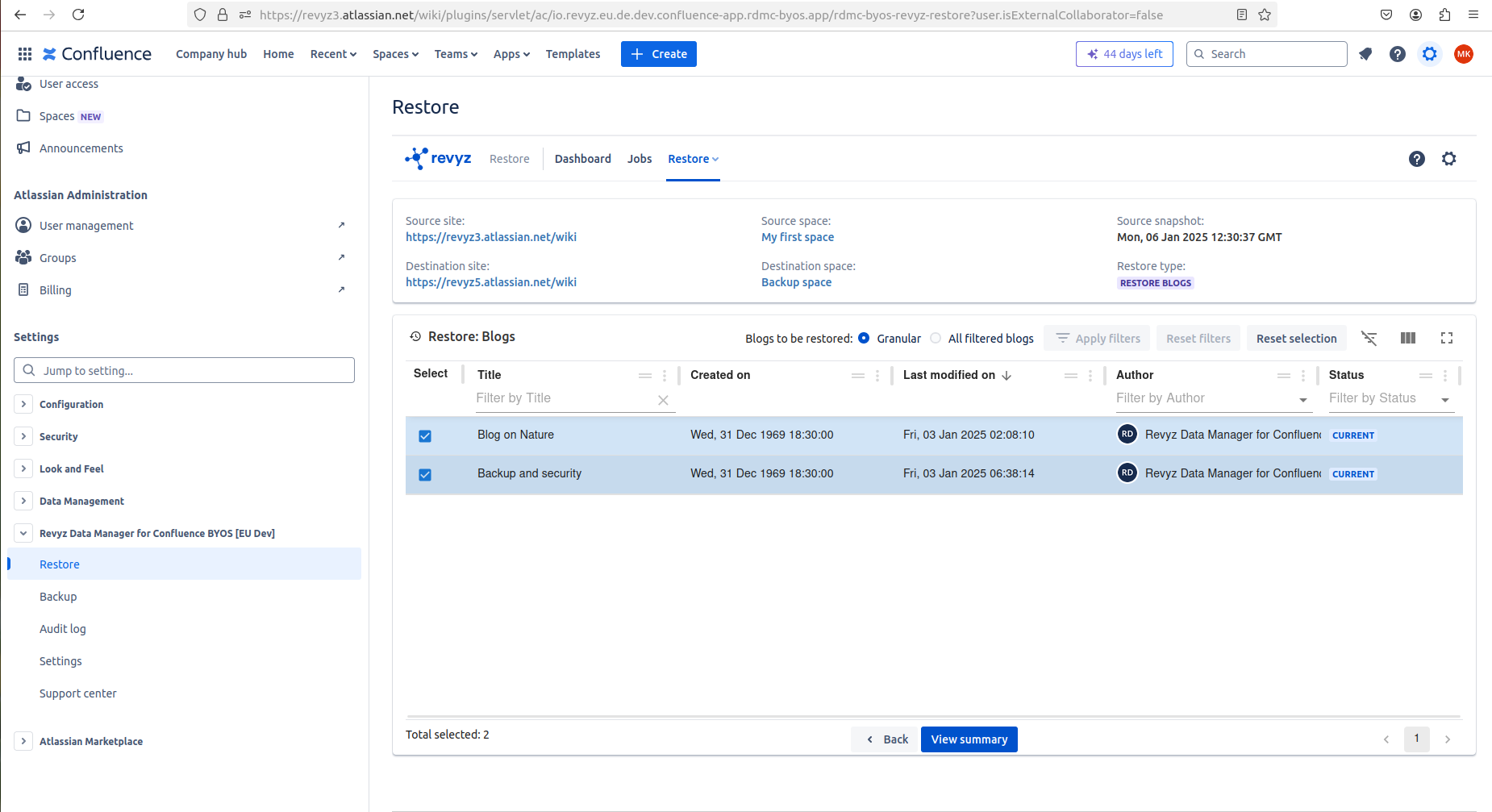
Task: Bookmark this page with star icon
Action: (1265, 15)
